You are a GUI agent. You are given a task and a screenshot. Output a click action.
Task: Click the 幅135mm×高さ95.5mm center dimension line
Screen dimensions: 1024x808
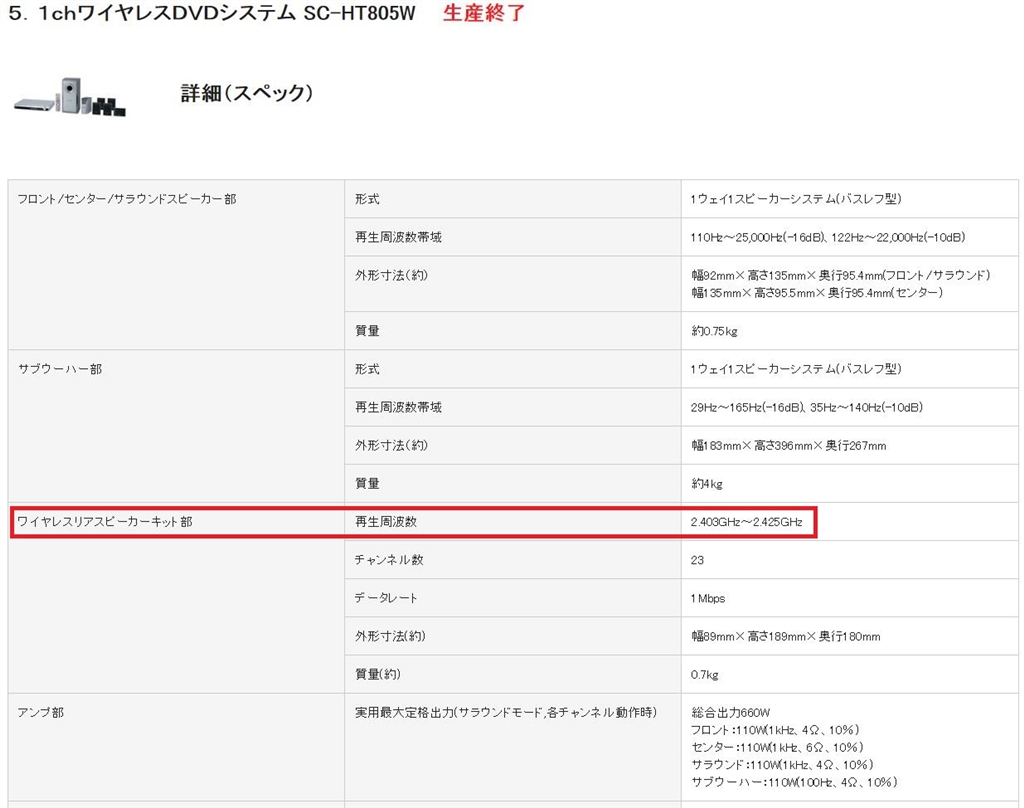tap(817, 293)
